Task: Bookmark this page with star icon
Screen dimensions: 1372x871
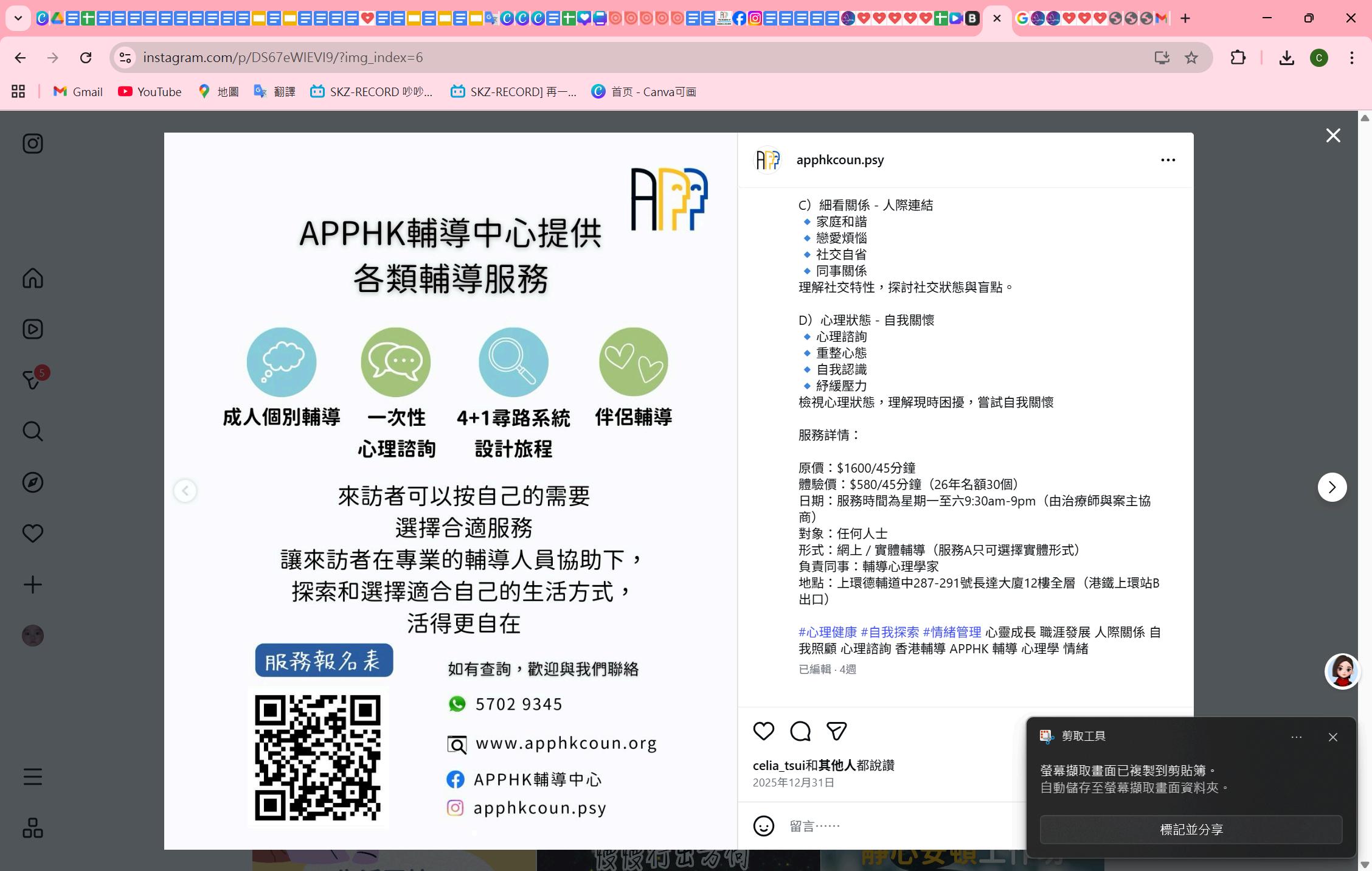Action: [1191, 57]
